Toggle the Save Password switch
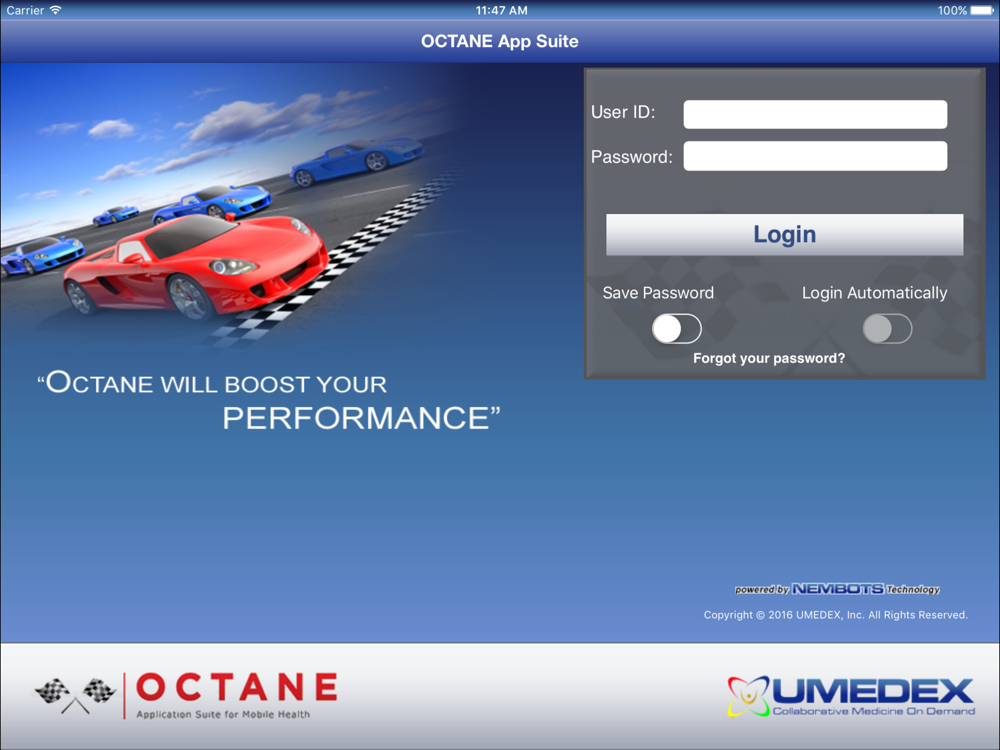This screenshot has height=750, width=1000. point(677,329)
